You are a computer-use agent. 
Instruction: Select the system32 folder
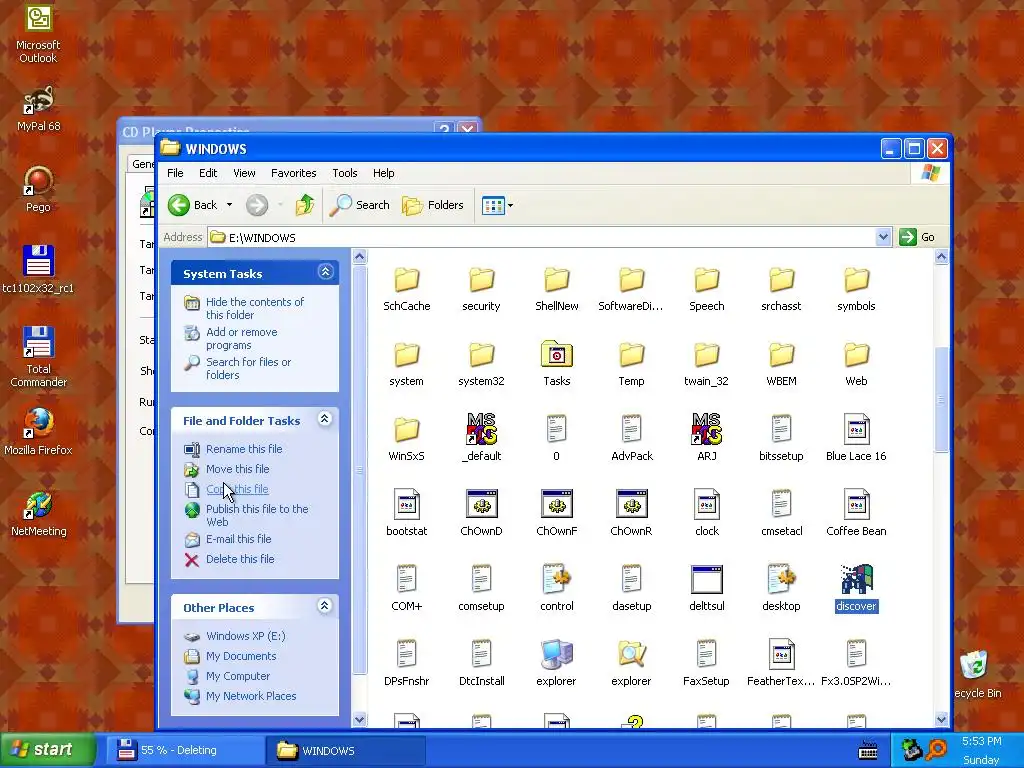(x=481, y=364)
